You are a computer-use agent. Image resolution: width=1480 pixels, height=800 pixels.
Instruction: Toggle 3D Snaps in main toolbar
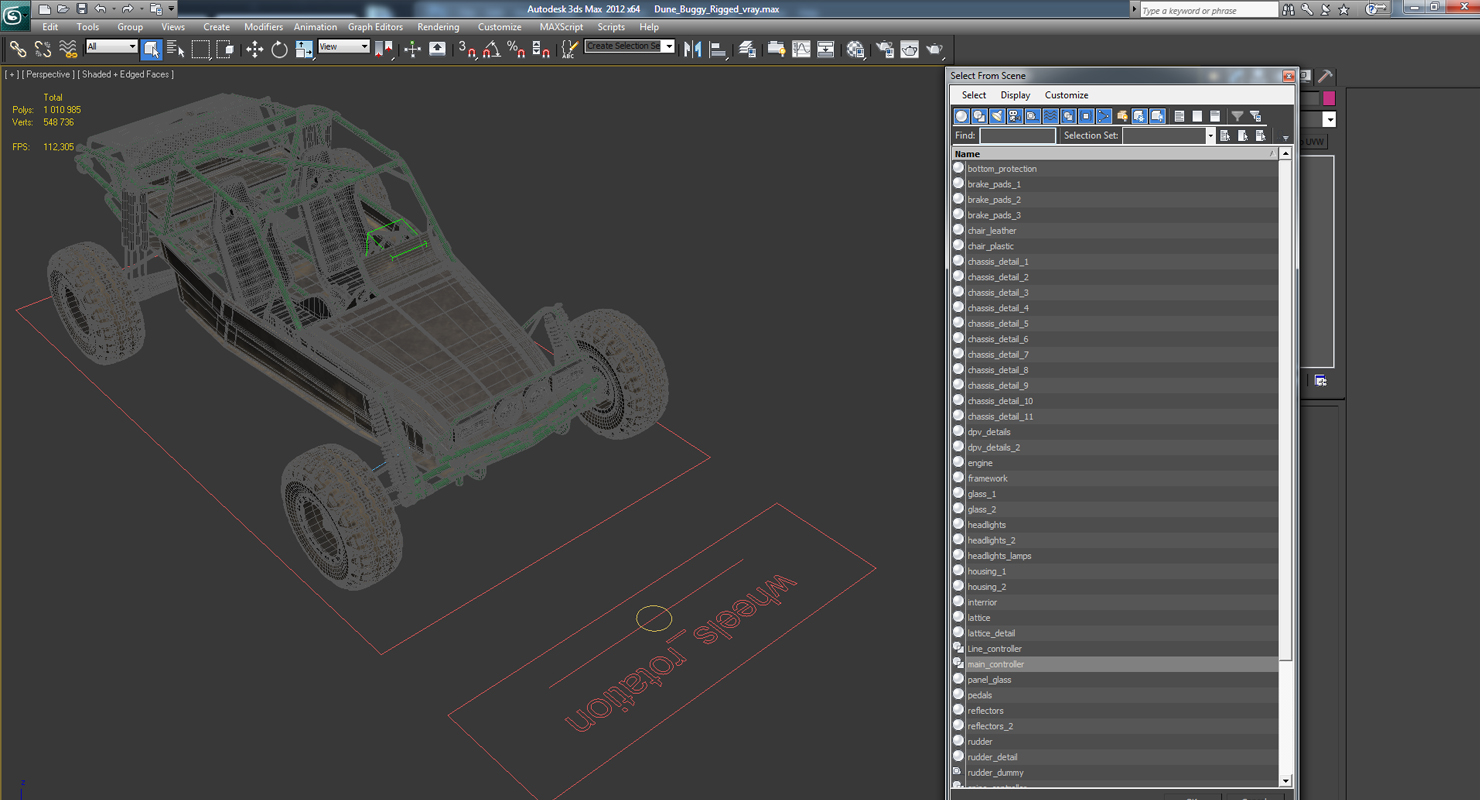(467, 49)
